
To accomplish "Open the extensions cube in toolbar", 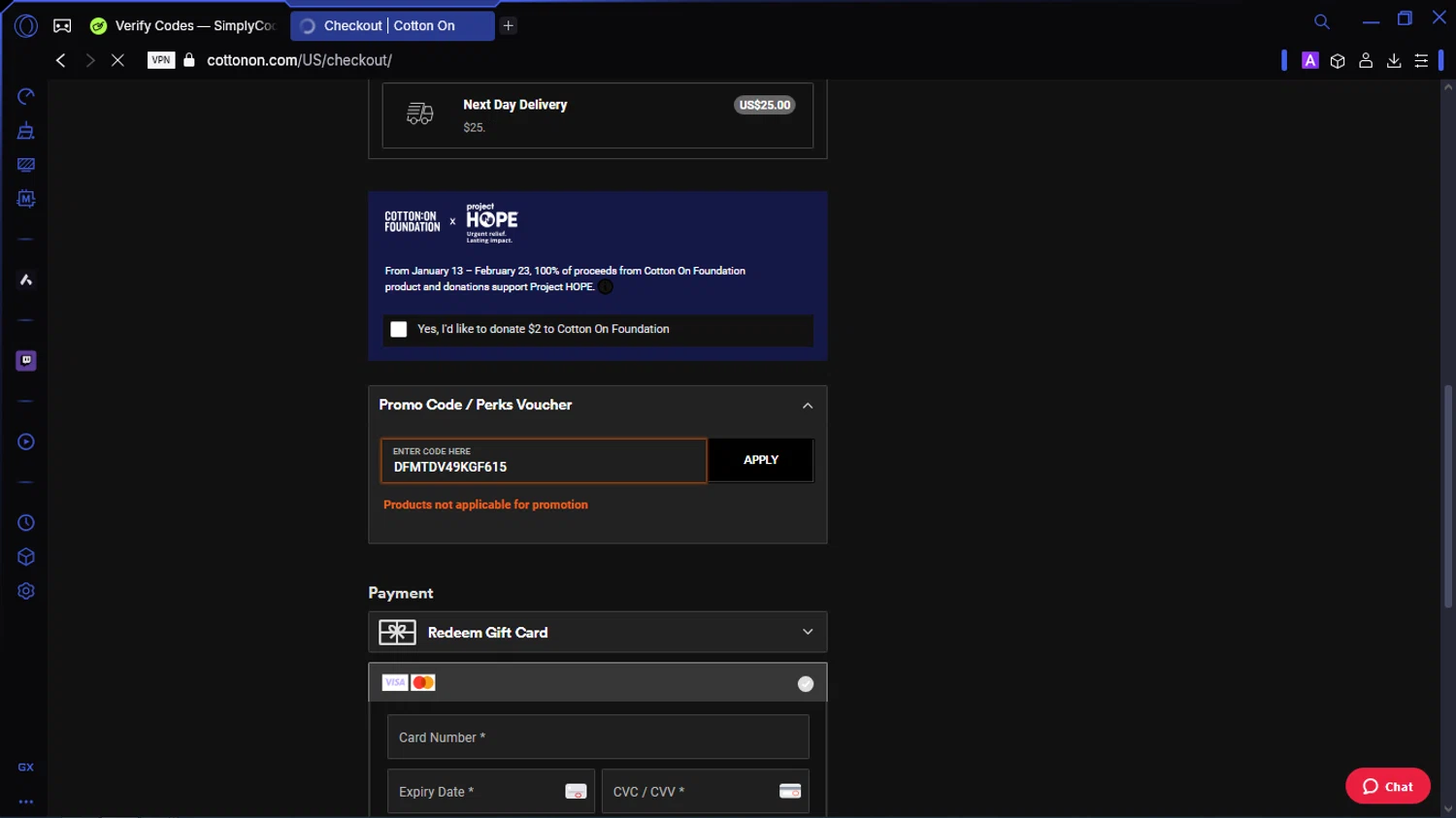I will pos(1338,61).
